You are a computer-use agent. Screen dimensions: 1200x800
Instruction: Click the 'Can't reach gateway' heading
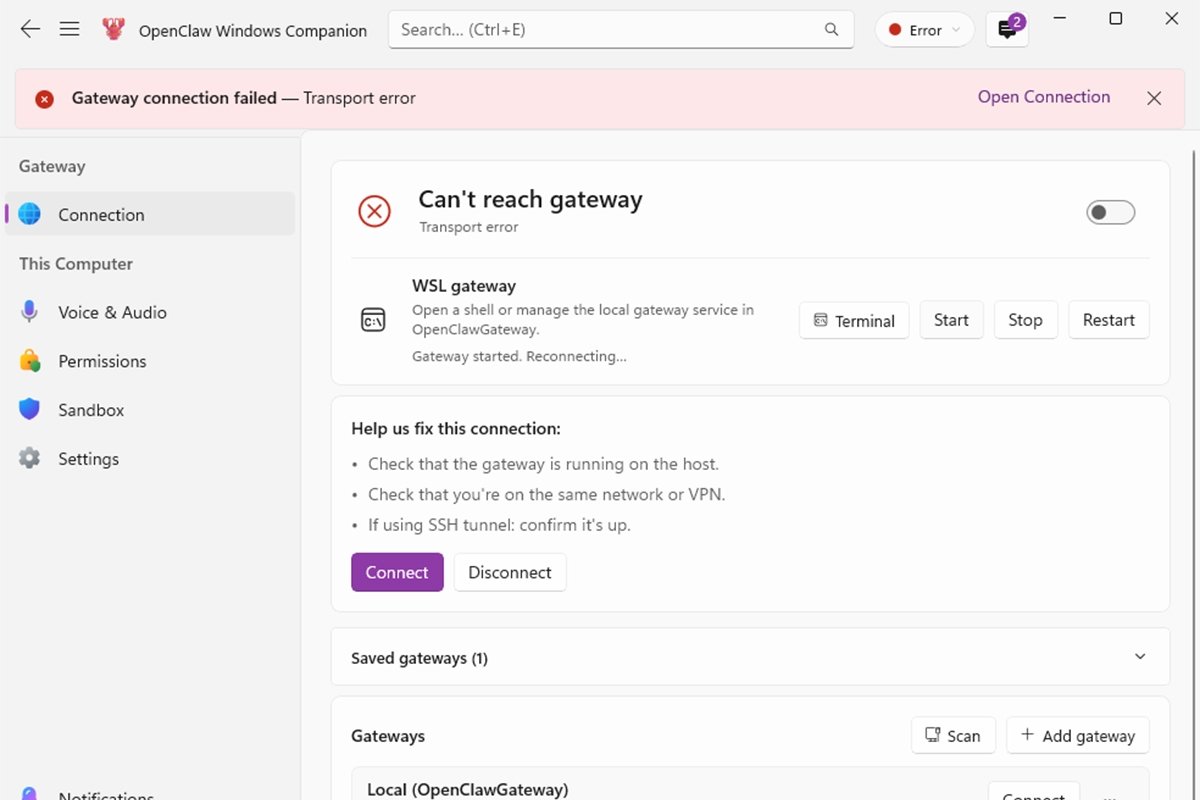[530, 200]
